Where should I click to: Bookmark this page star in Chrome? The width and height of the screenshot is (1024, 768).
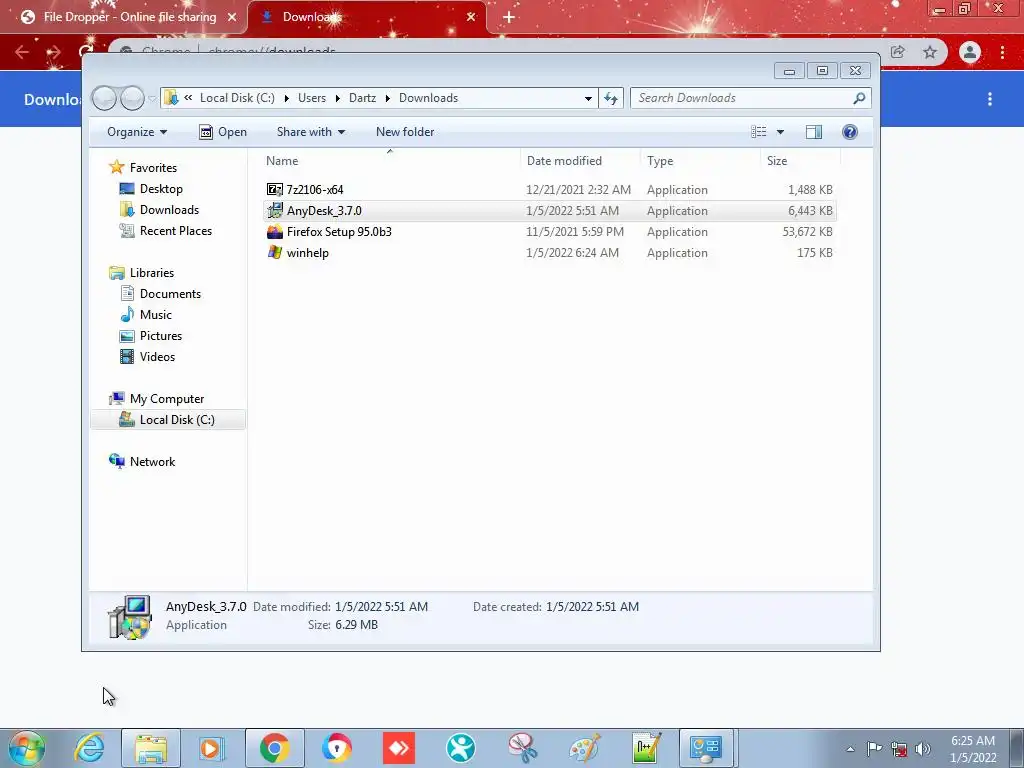click(x=930, y=52)
